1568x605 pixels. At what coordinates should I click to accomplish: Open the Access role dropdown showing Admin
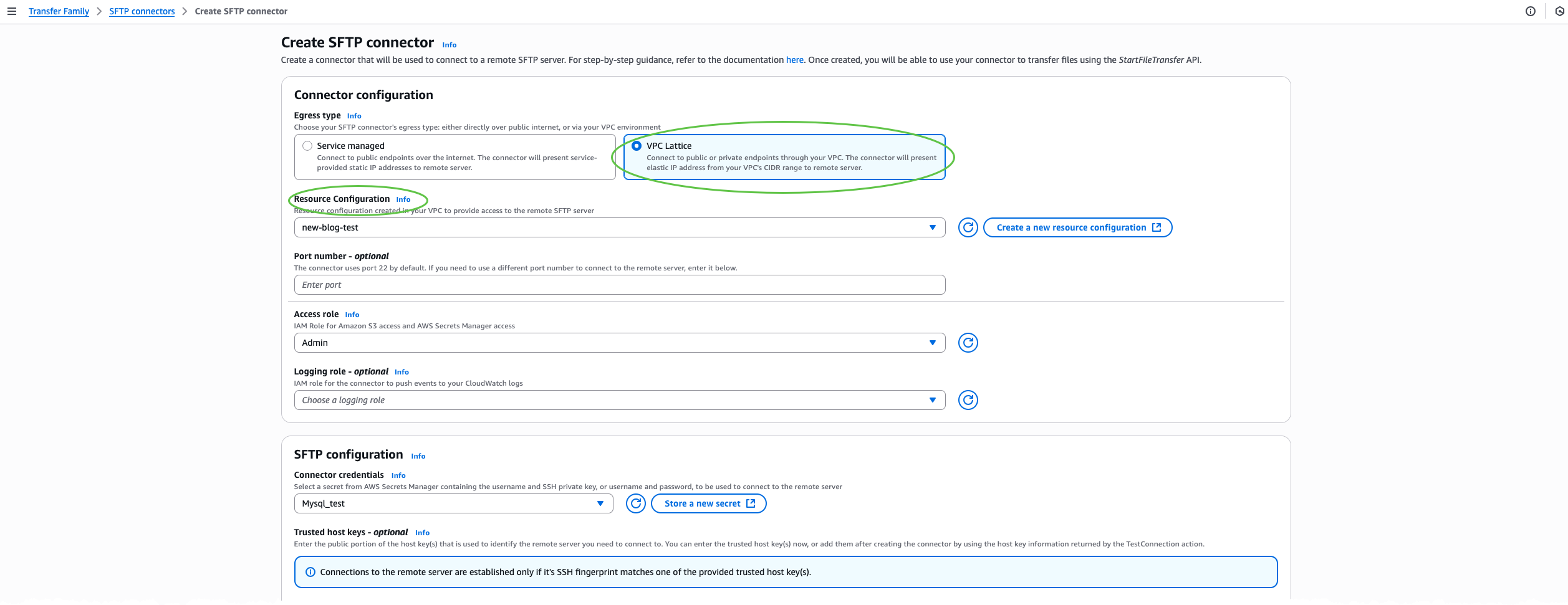pyautogui.click(x=619, y=343)
